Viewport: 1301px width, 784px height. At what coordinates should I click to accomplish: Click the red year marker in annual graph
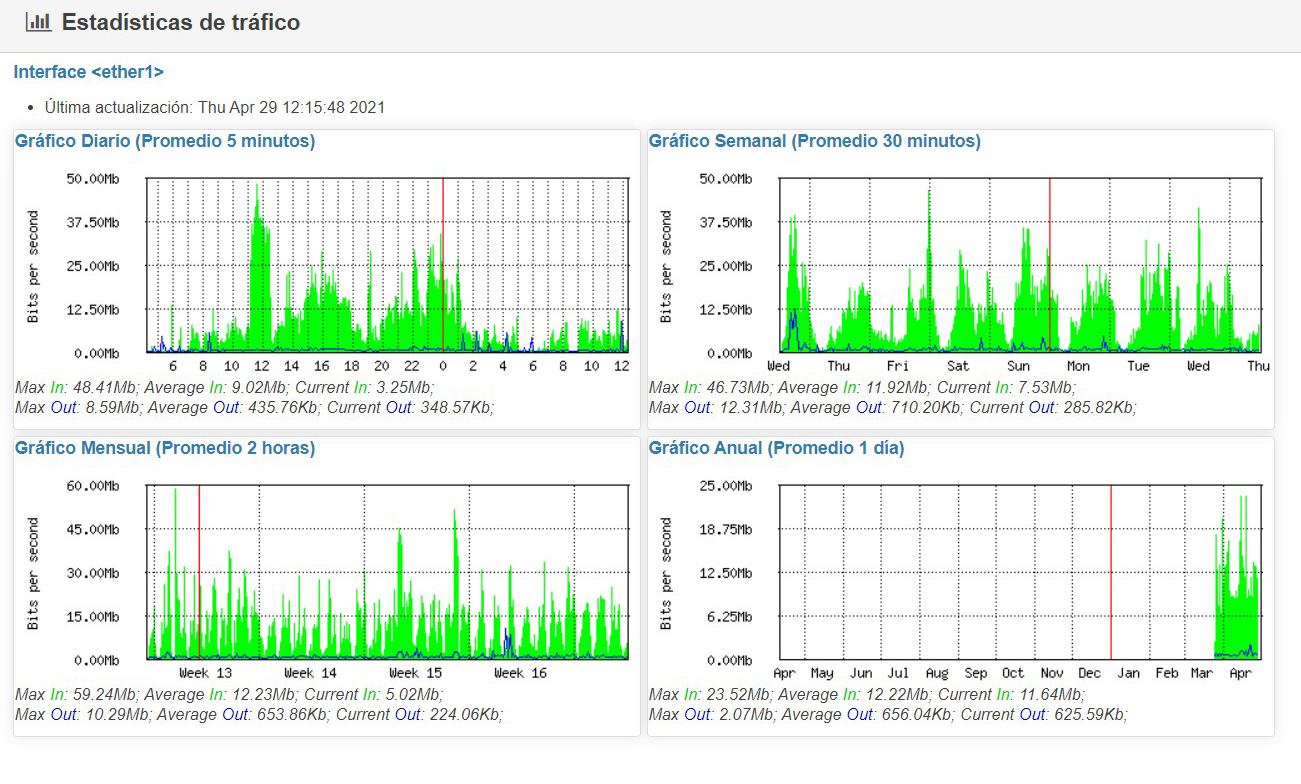pyautogui.click(x=1111, y=570)
